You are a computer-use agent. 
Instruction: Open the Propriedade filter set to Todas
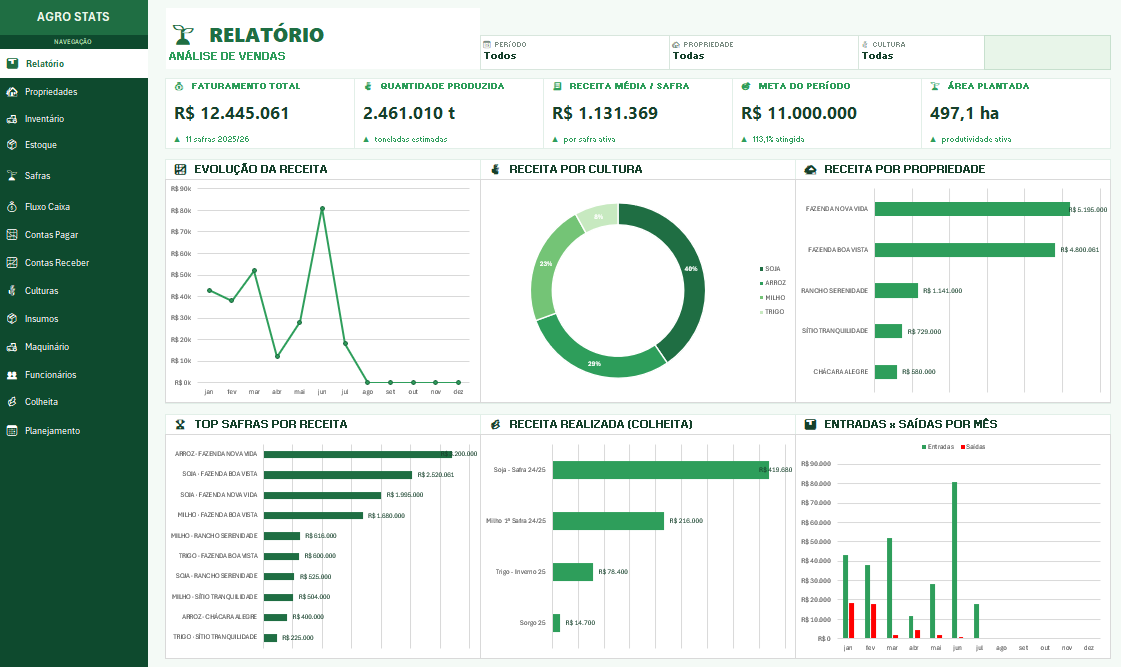[764, 52]
